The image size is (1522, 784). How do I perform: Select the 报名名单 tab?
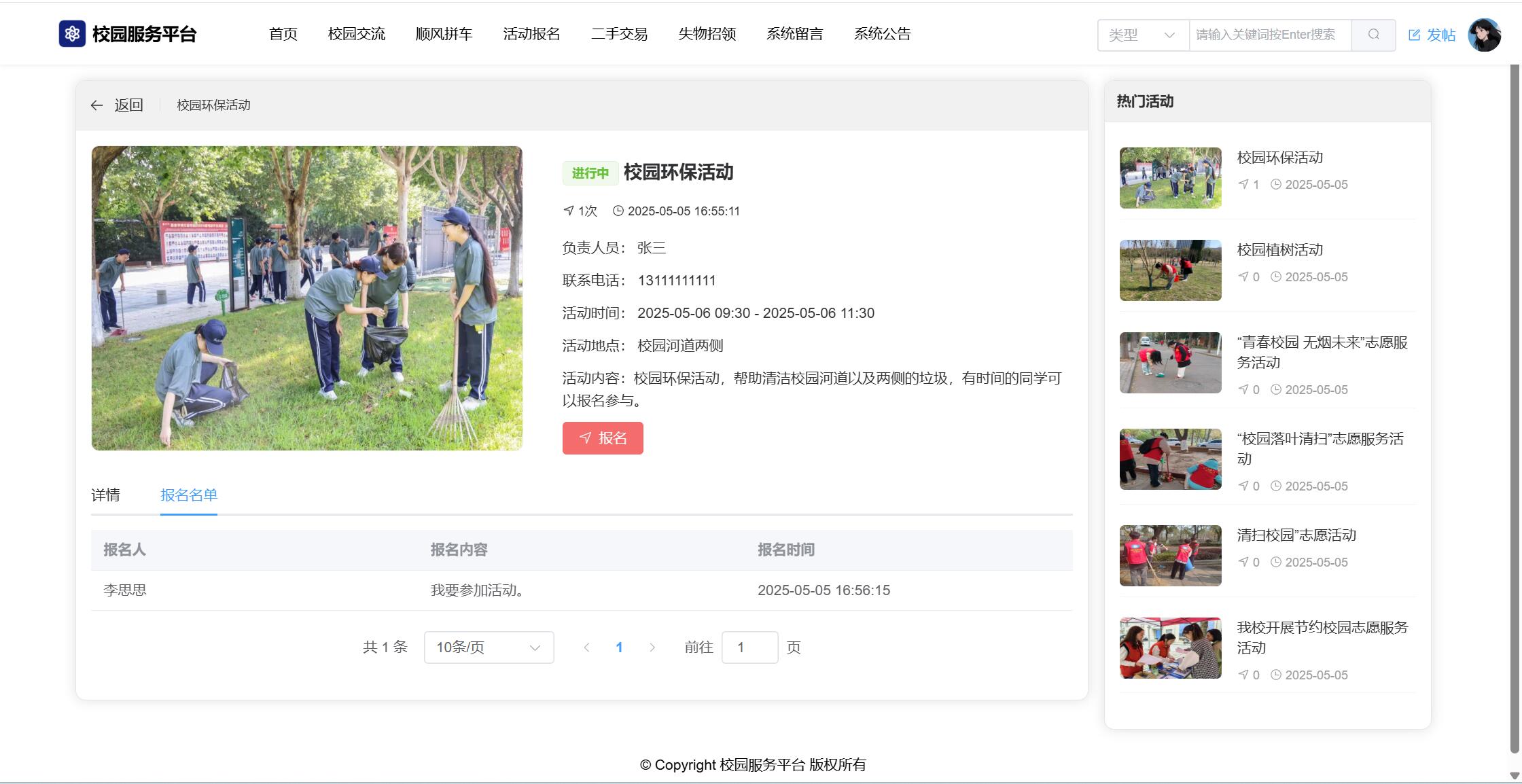coord(188,495)
